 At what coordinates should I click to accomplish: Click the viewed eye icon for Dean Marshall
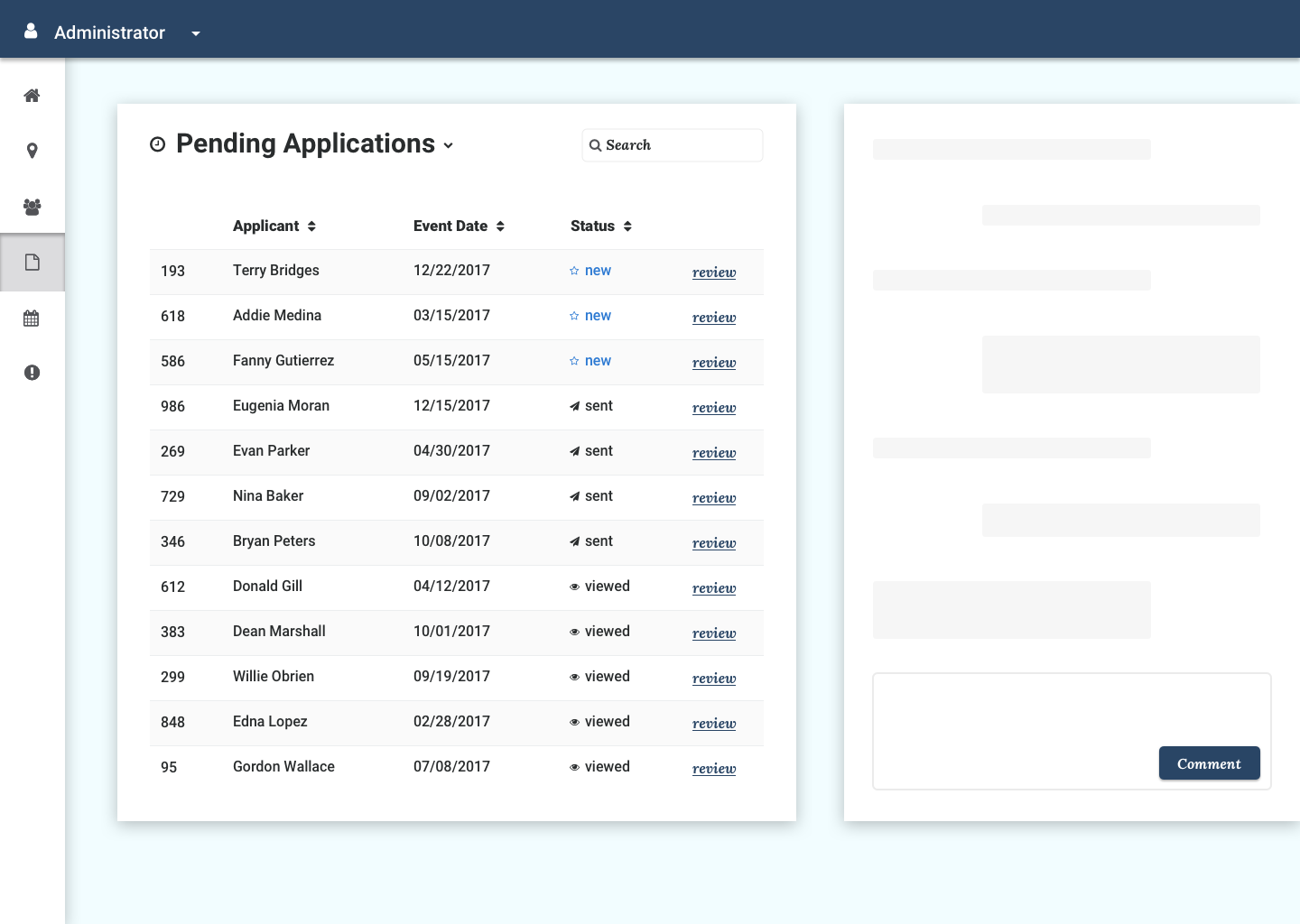574,632
